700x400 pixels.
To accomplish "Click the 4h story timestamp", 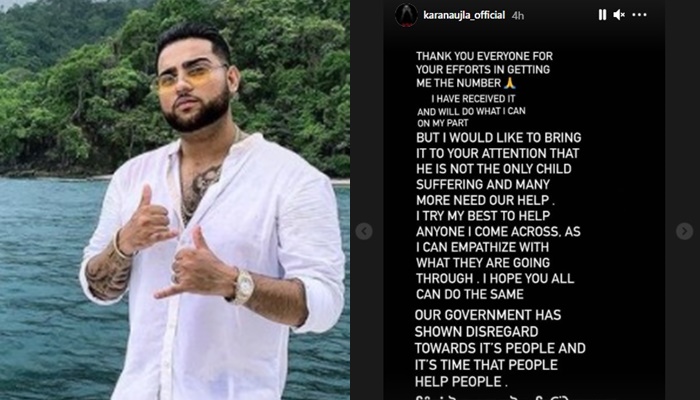I will point(518,16).
